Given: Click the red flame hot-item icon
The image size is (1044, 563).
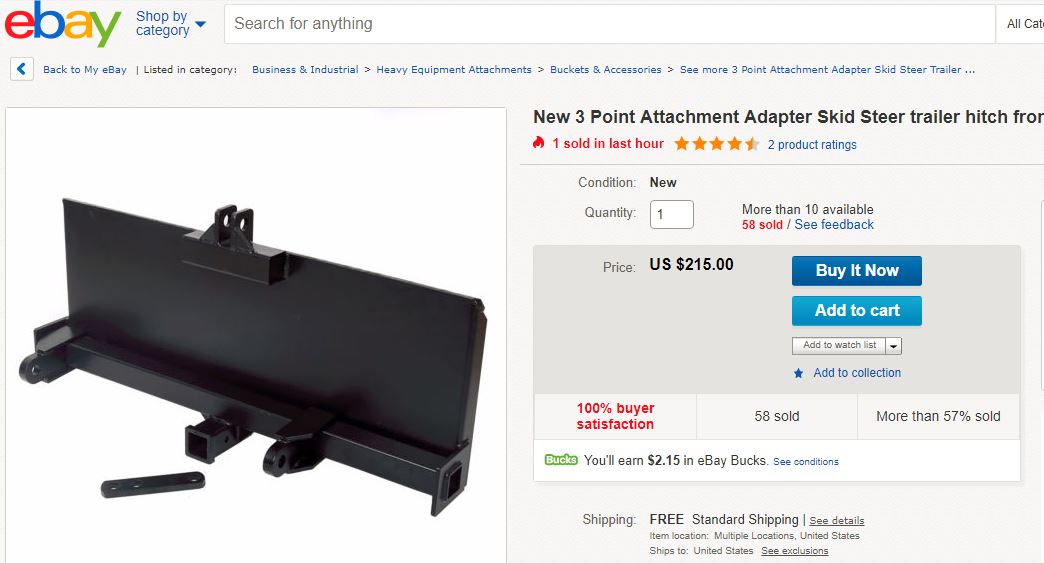Looking at the screenshot, I should pos(539,143).
